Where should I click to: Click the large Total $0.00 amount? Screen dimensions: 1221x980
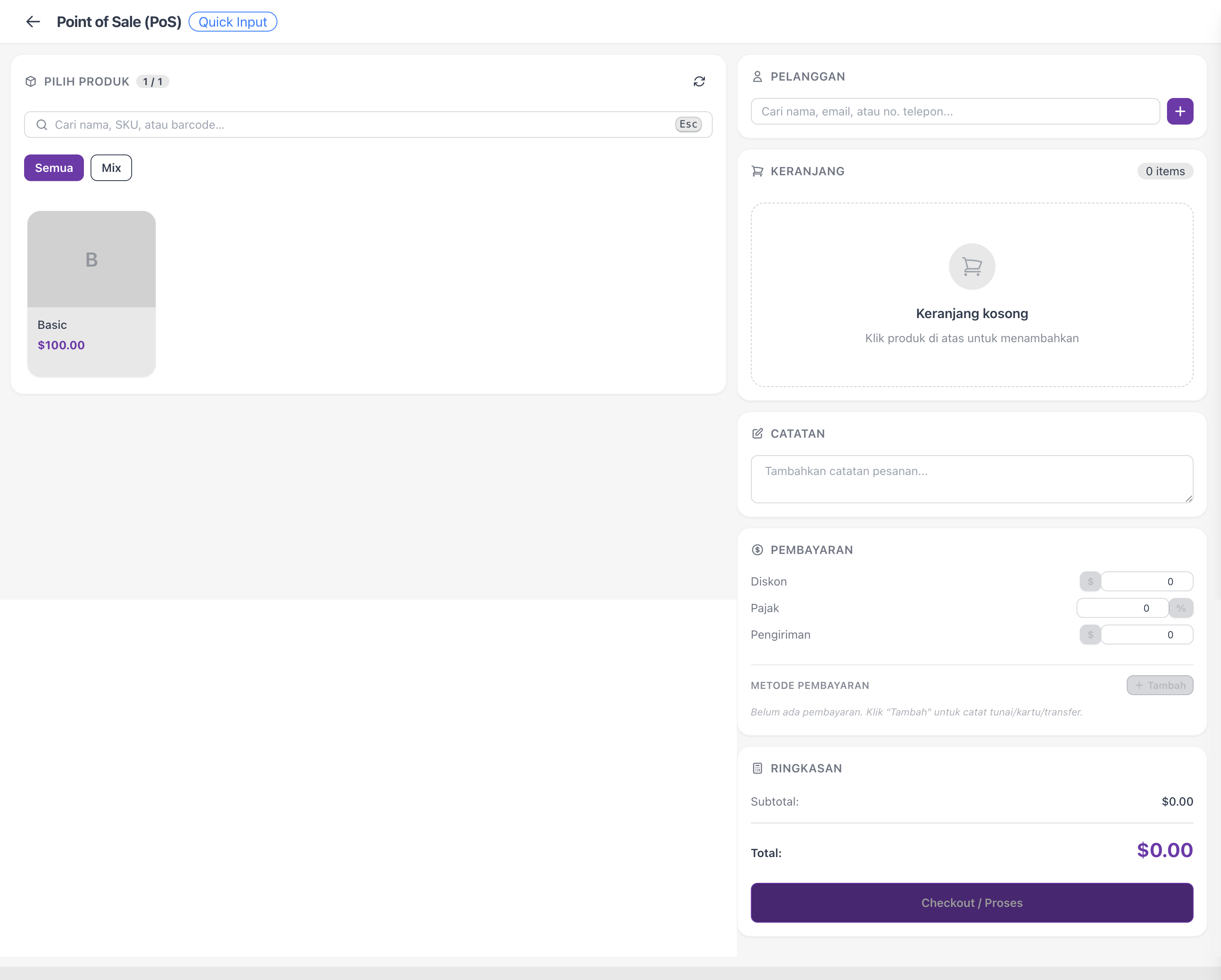click(1165, 850)
